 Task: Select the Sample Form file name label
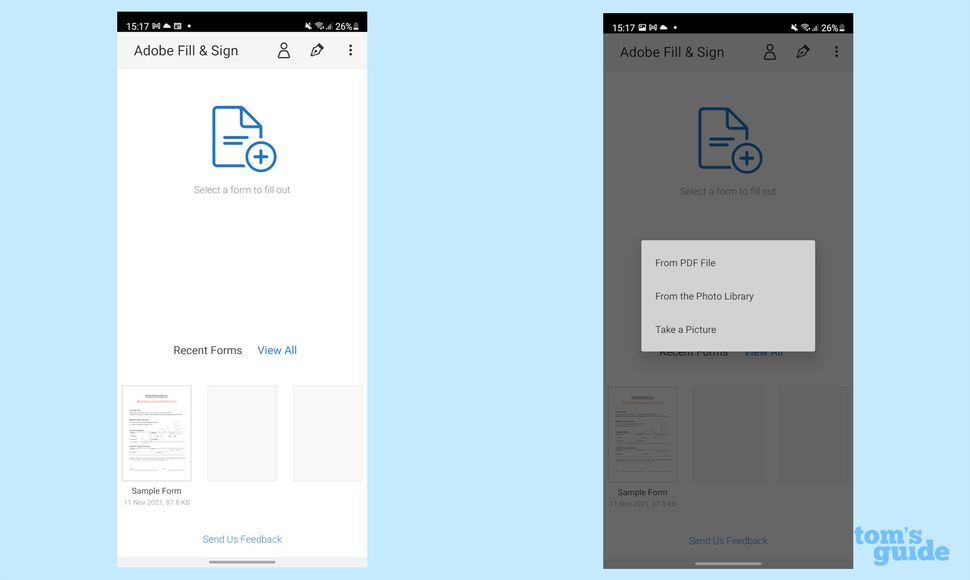click(x=156, y=490)
